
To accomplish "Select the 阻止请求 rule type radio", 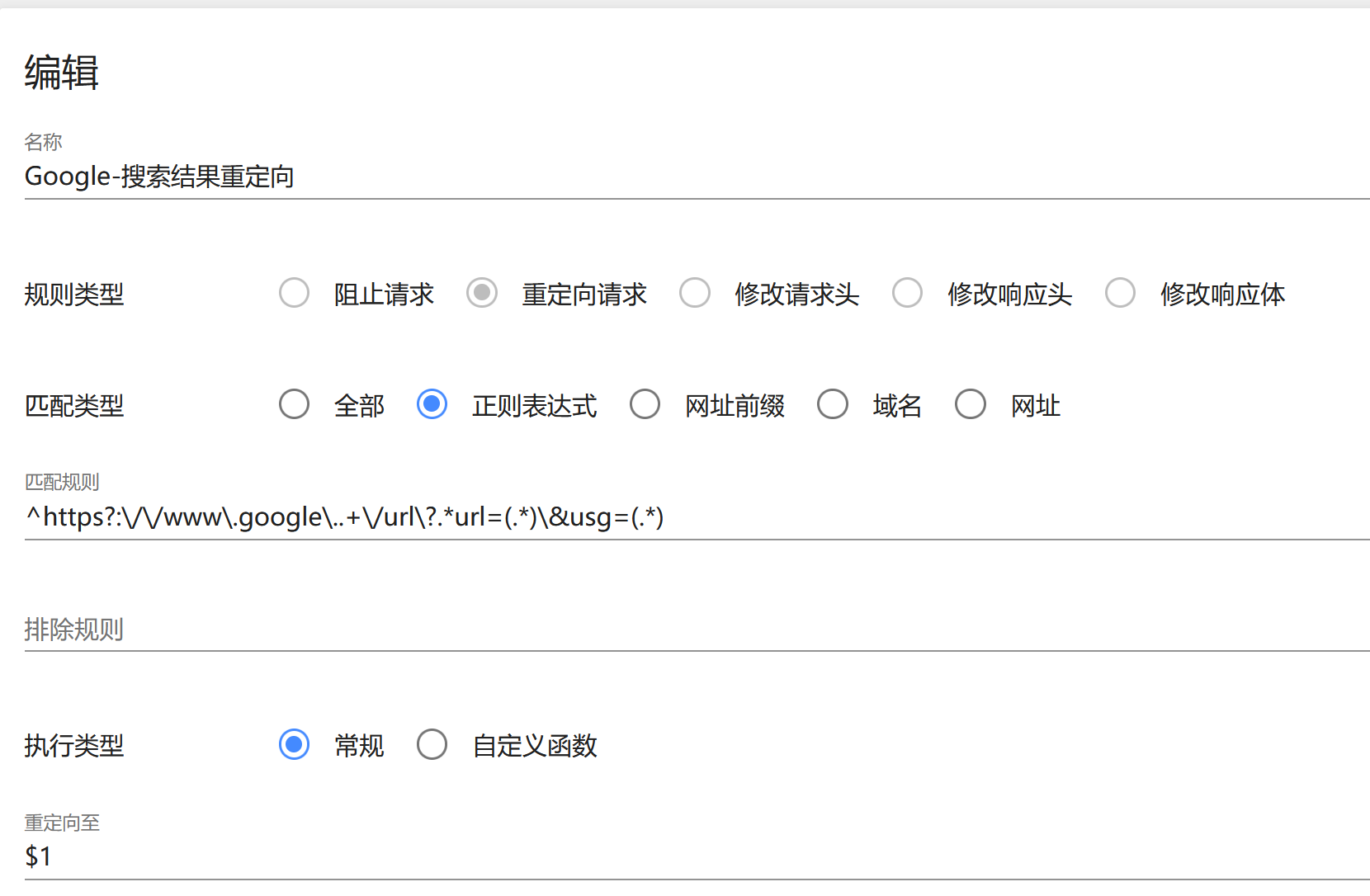I will [x=294, y=293].
